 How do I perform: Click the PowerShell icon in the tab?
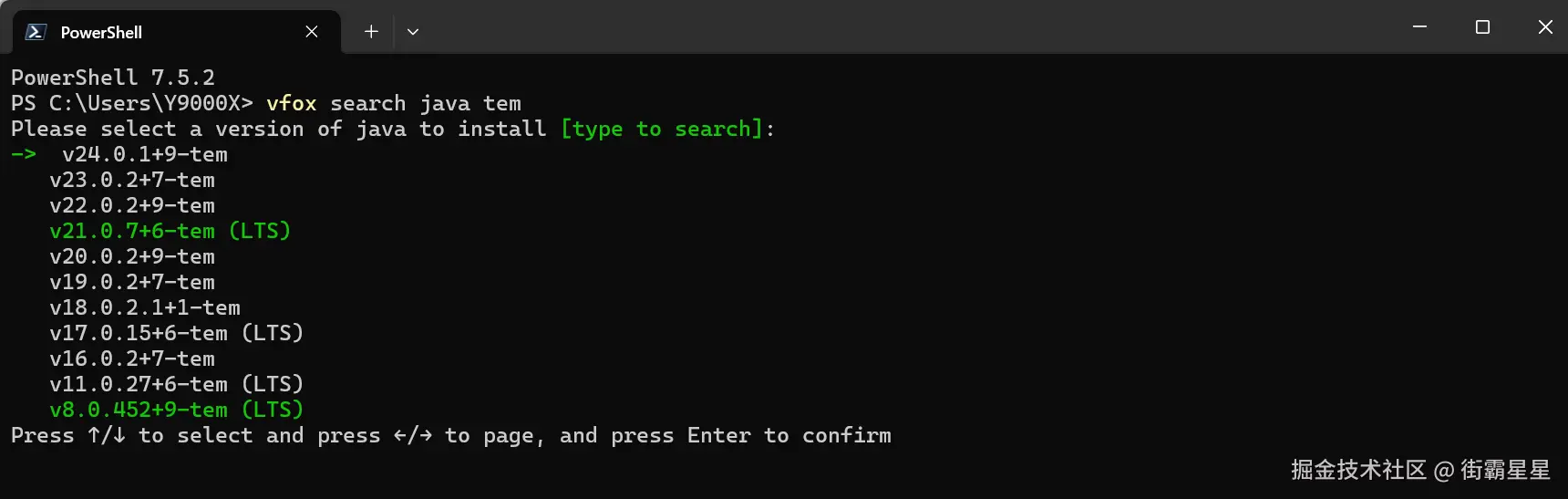click(x=36, y=32)
